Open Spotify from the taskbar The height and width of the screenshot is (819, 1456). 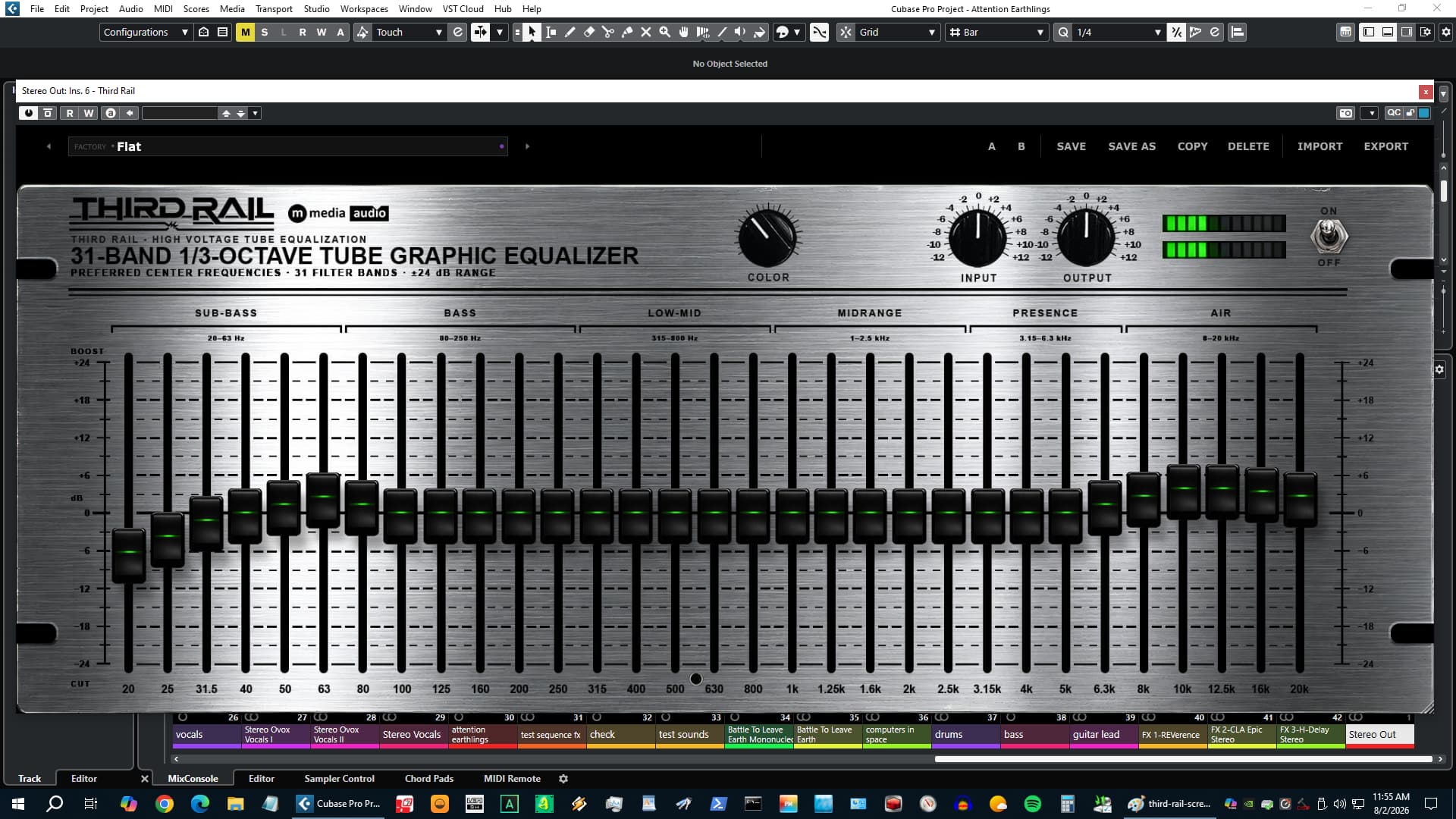tap(1033, 804)
